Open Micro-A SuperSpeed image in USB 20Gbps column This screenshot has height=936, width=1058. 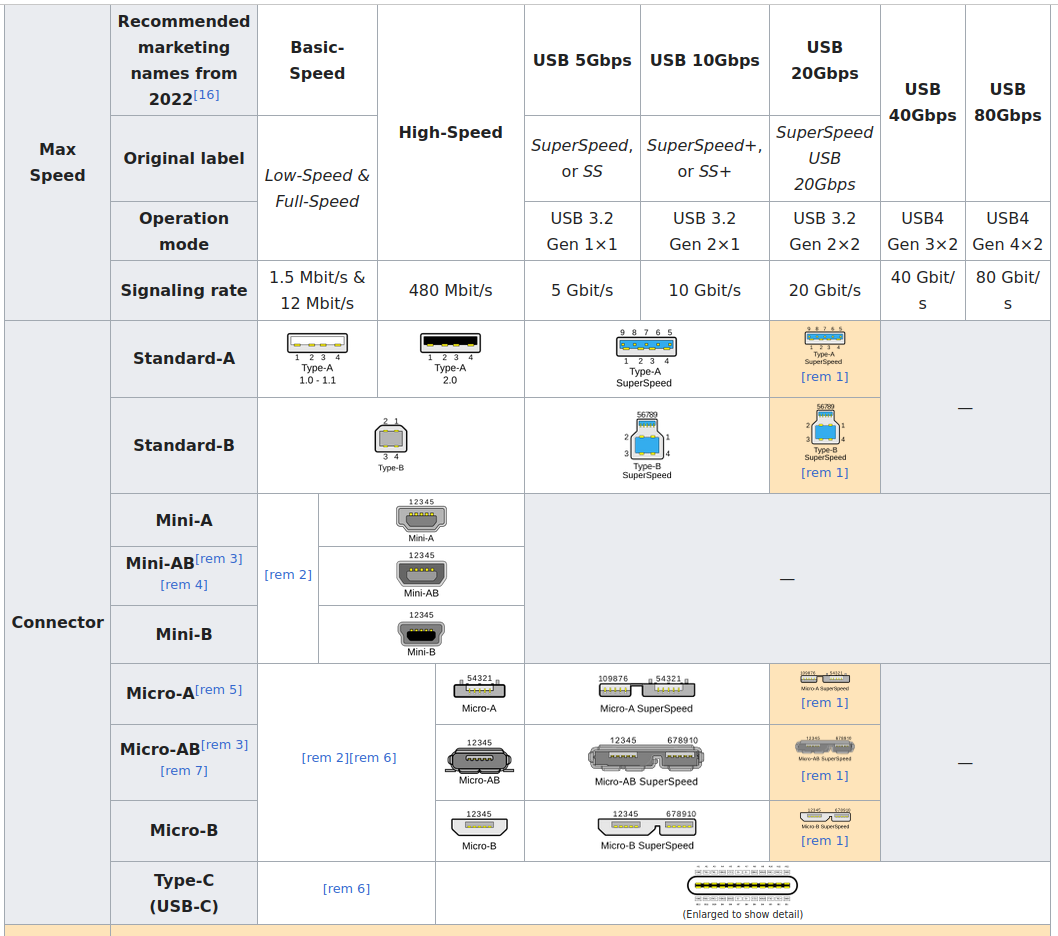(x=825, y=680)
